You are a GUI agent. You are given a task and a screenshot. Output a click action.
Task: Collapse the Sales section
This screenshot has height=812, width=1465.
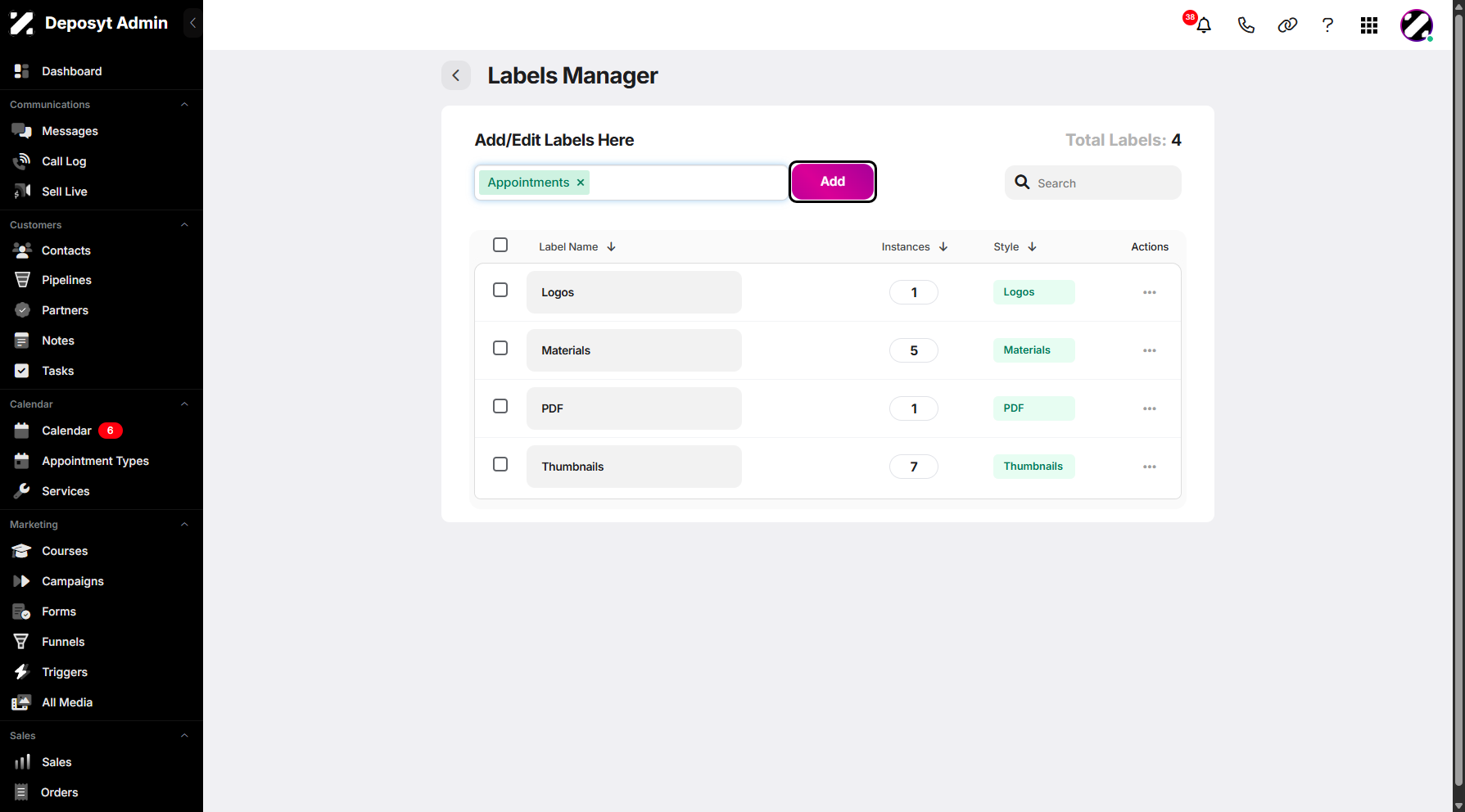[x=184, y=736]
